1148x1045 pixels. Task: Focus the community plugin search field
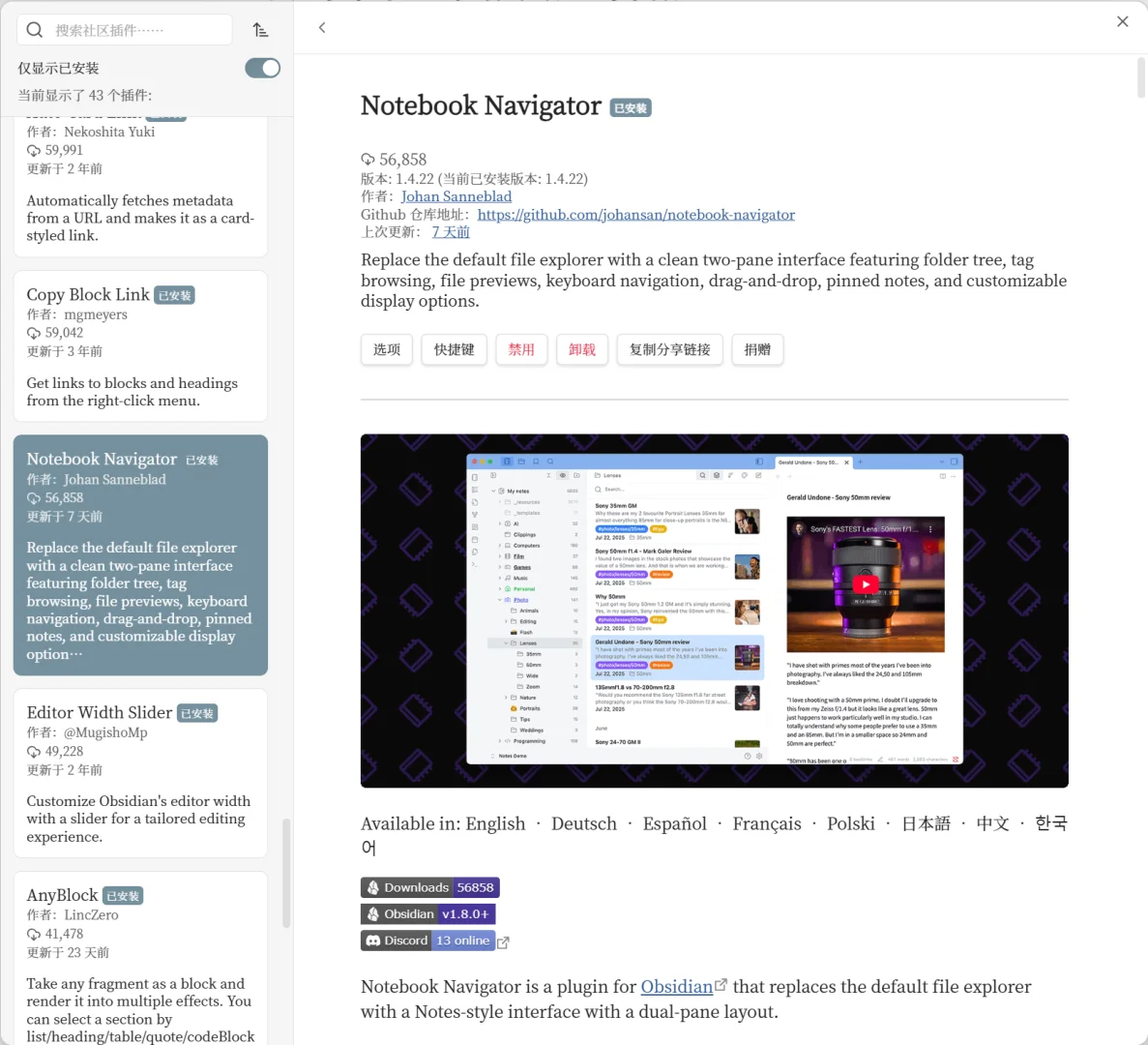(125, 30)
